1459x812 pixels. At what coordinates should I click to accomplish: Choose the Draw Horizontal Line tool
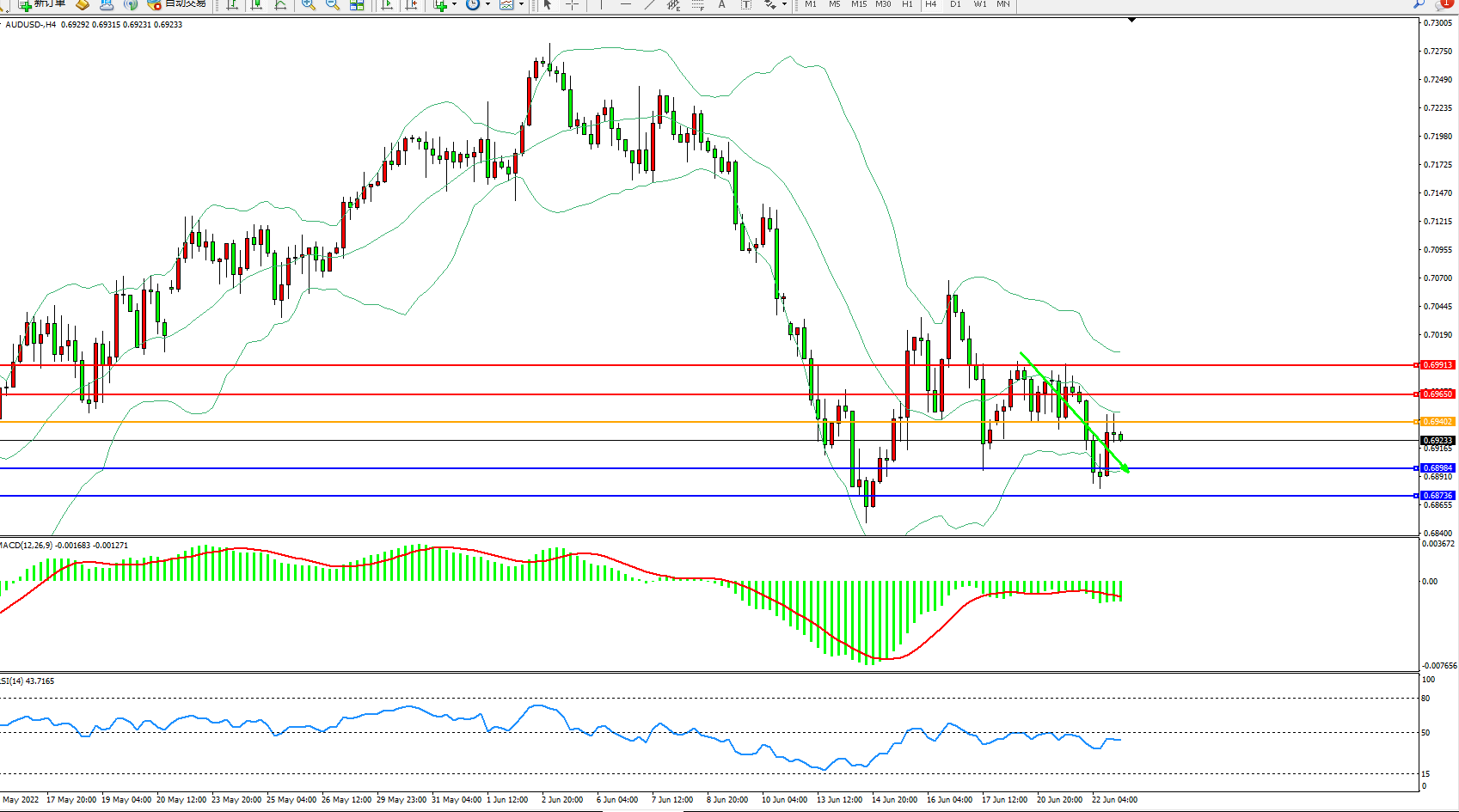[x=626, y=5]
